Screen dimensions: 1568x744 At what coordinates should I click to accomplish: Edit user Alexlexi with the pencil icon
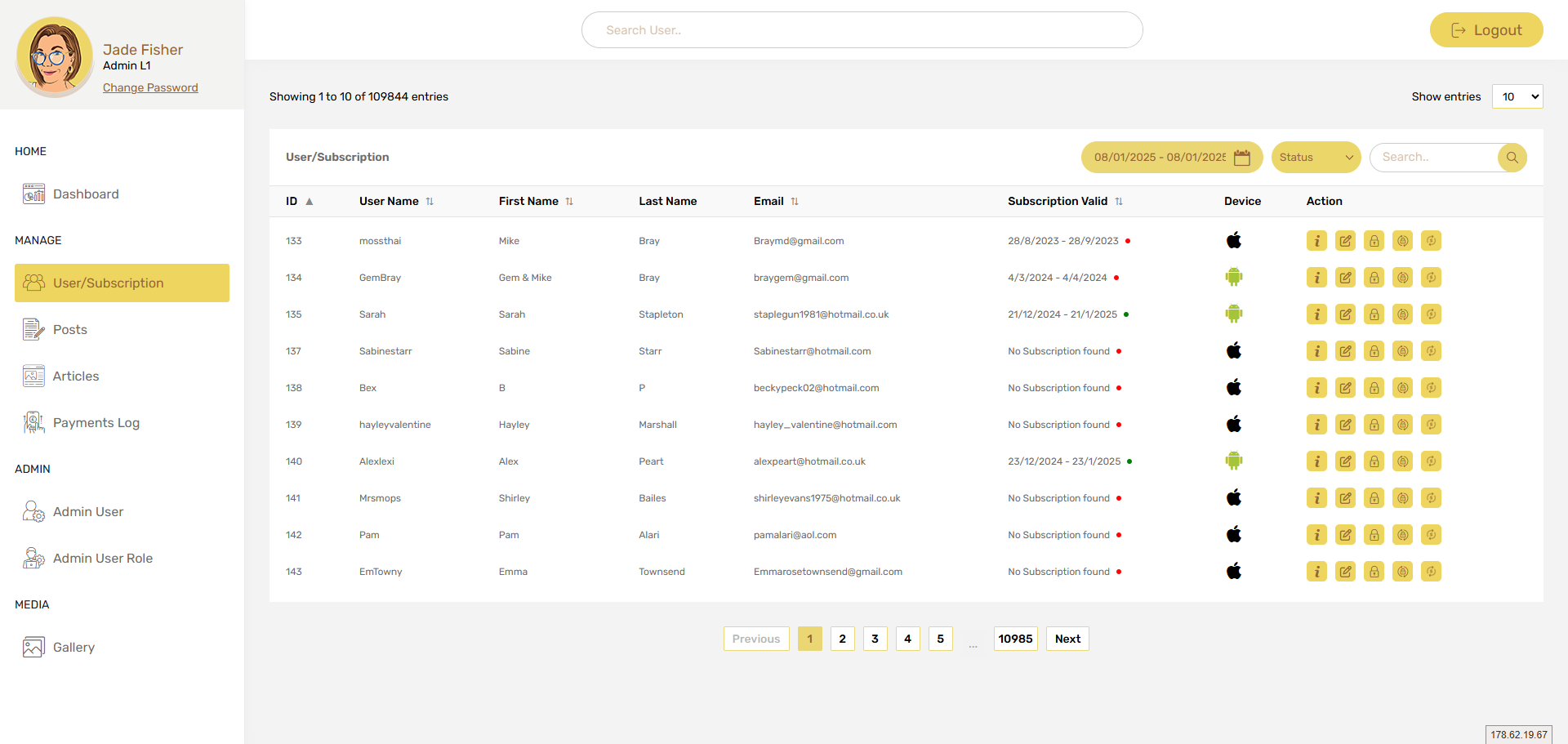click(x=1345, y=461)
